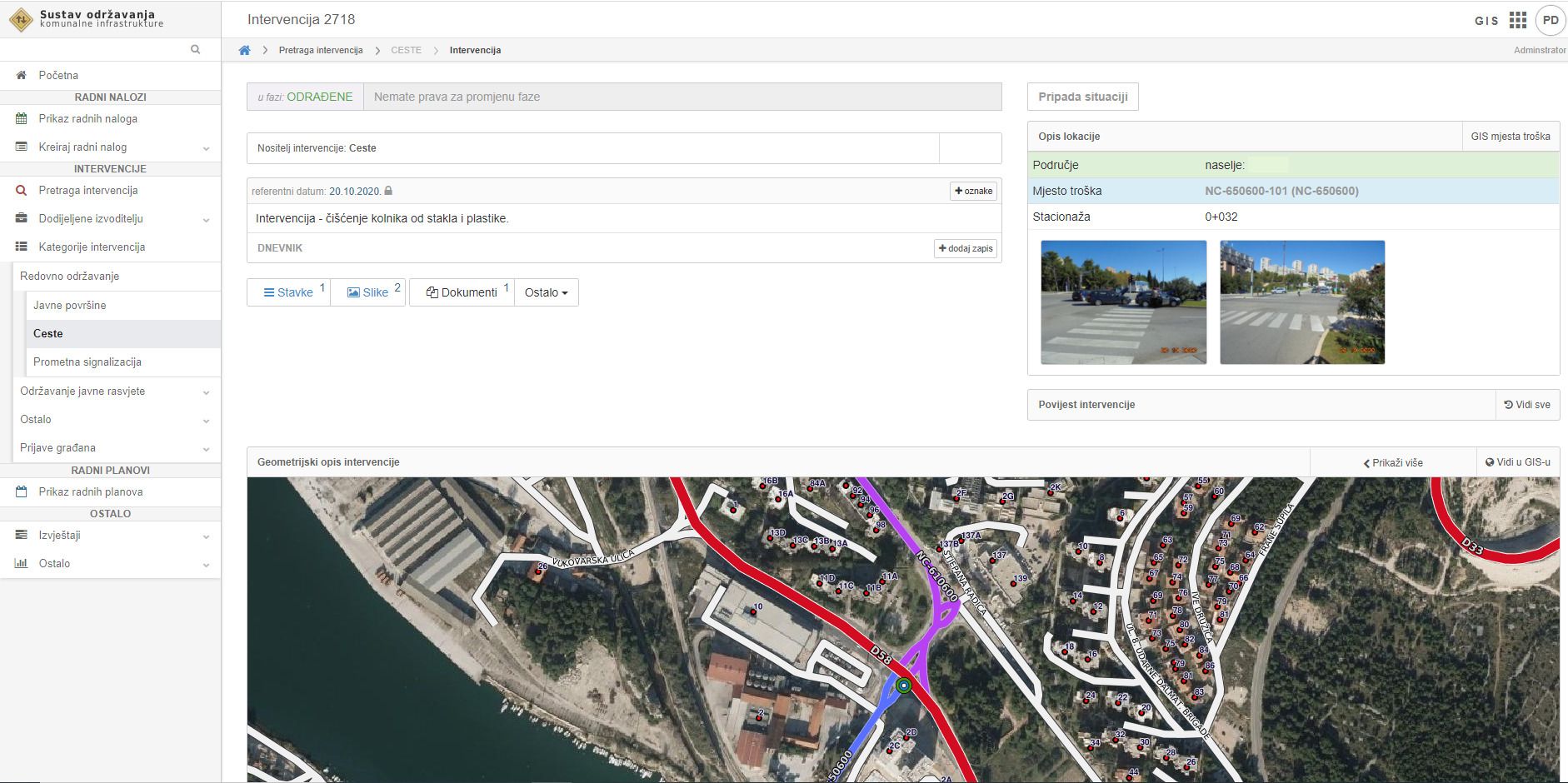Open the Ostalo dropdown next to Dokumenti
The image size is (1568, 783).
tap(546, 292)
